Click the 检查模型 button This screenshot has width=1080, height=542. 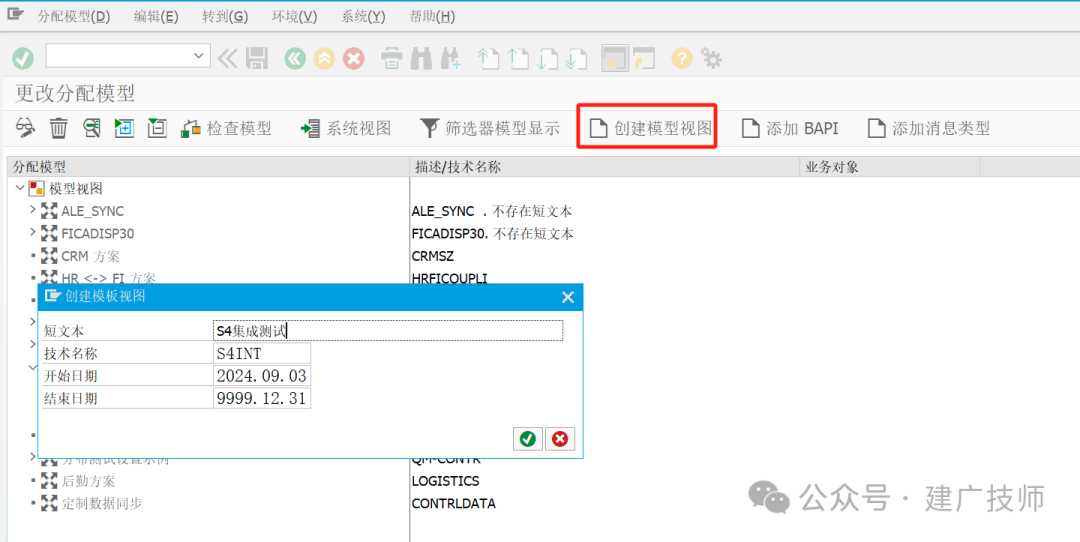227,128
